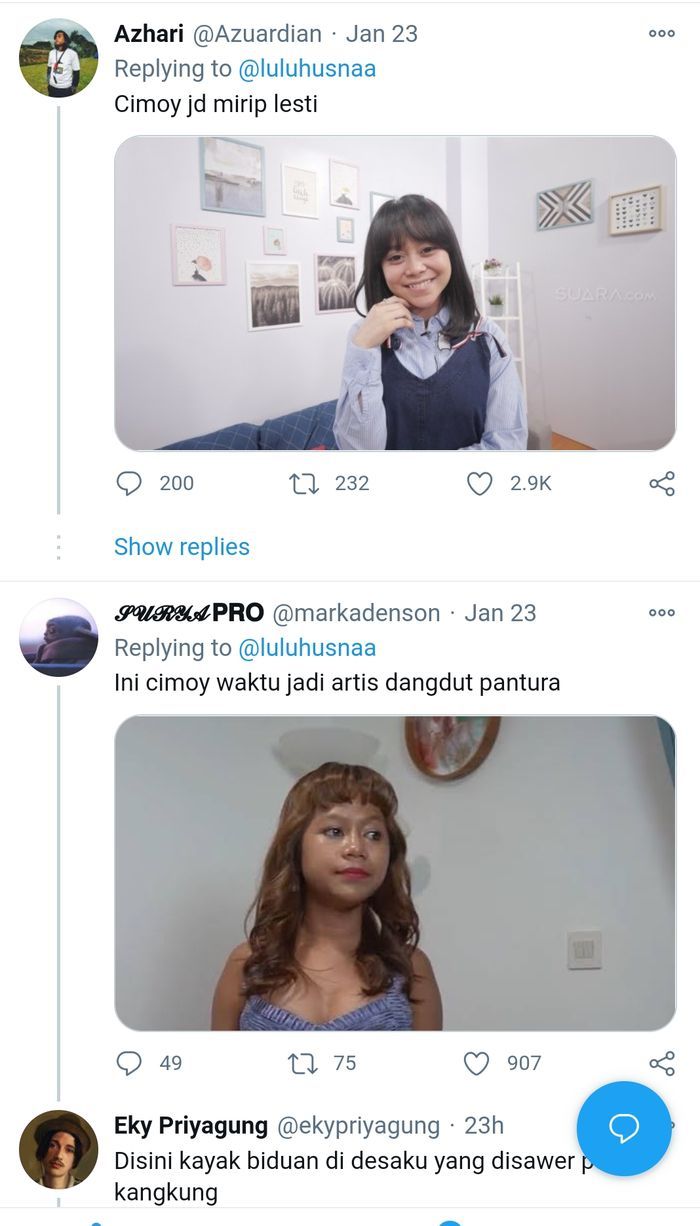Click Show replies under Azhari's tweet
Screen dimensions: 700x1226
[180, 547]
